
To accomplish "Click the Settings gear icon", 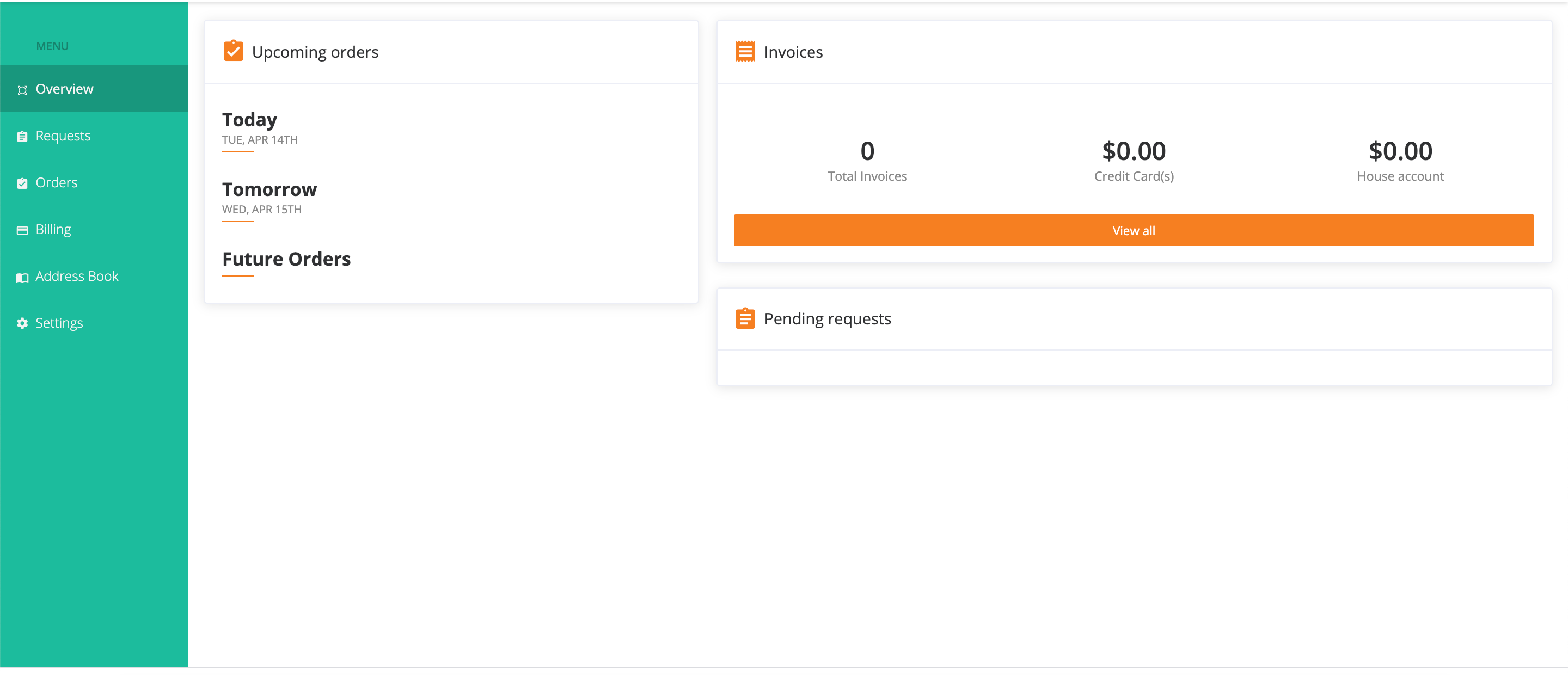I will (22, 323).
